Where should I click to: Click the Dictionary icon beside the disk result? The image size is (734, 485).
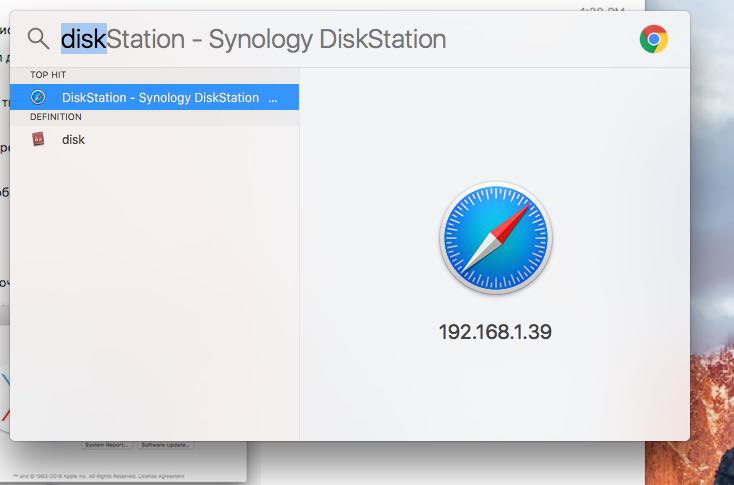(38, 139)
